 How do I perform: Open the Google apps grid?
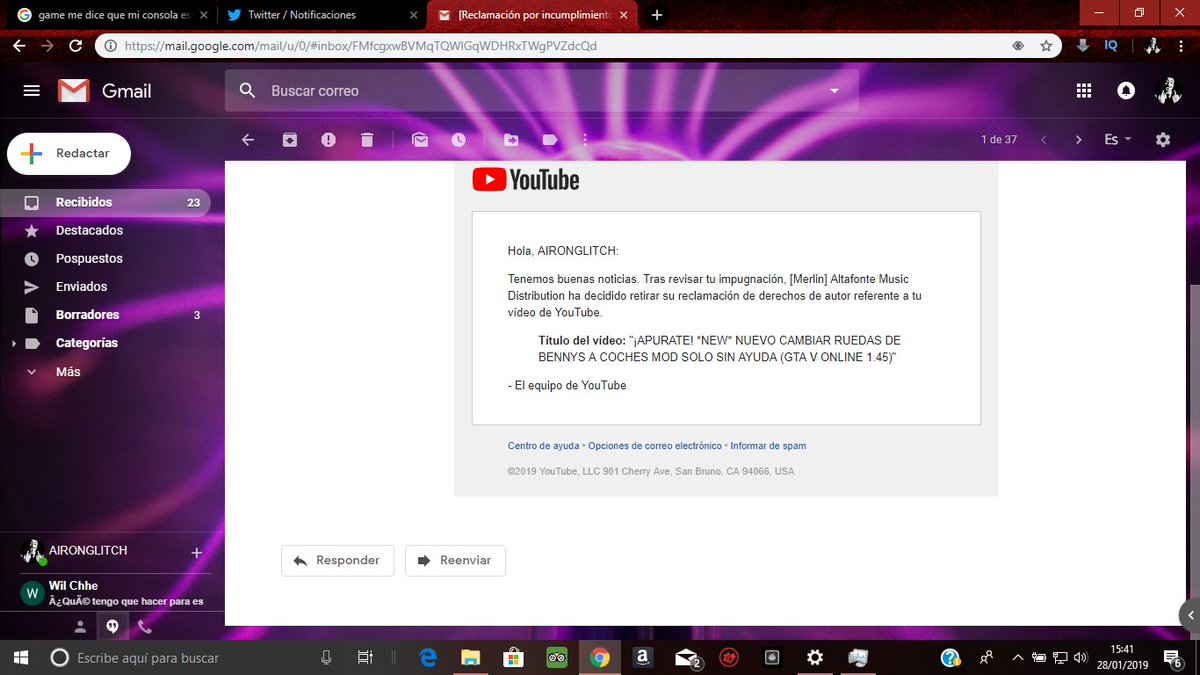[1083, 91]
